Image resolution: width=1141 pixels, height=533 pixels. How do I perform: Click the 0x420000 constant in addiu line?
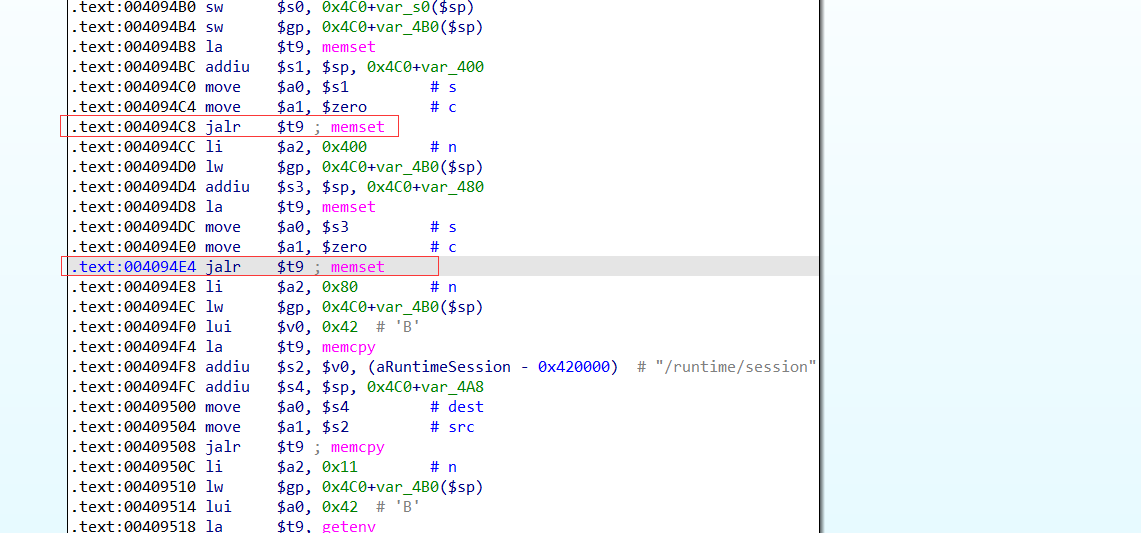point(577,367)
